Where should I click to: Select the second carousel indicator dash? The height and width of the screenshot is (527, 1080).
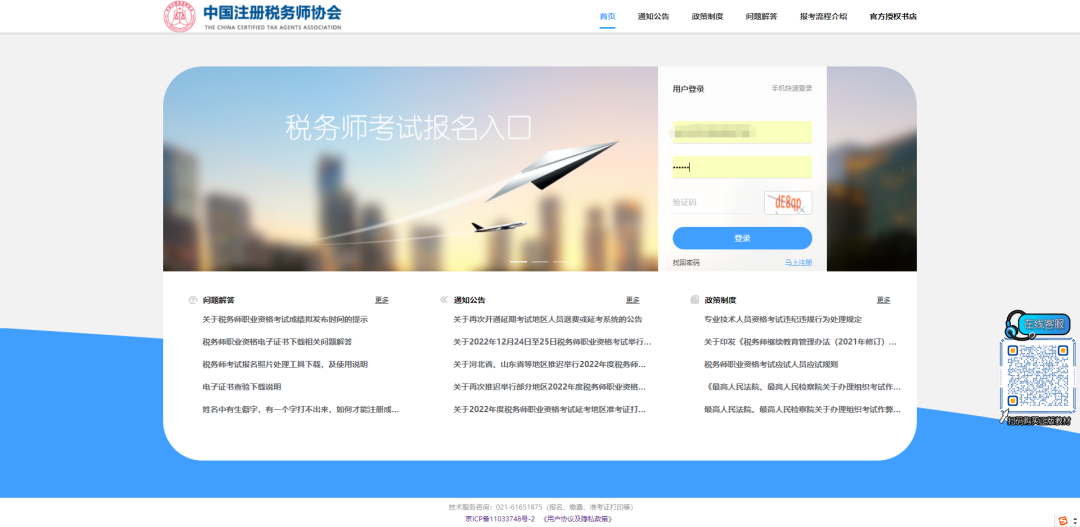(x=540, y=262)
